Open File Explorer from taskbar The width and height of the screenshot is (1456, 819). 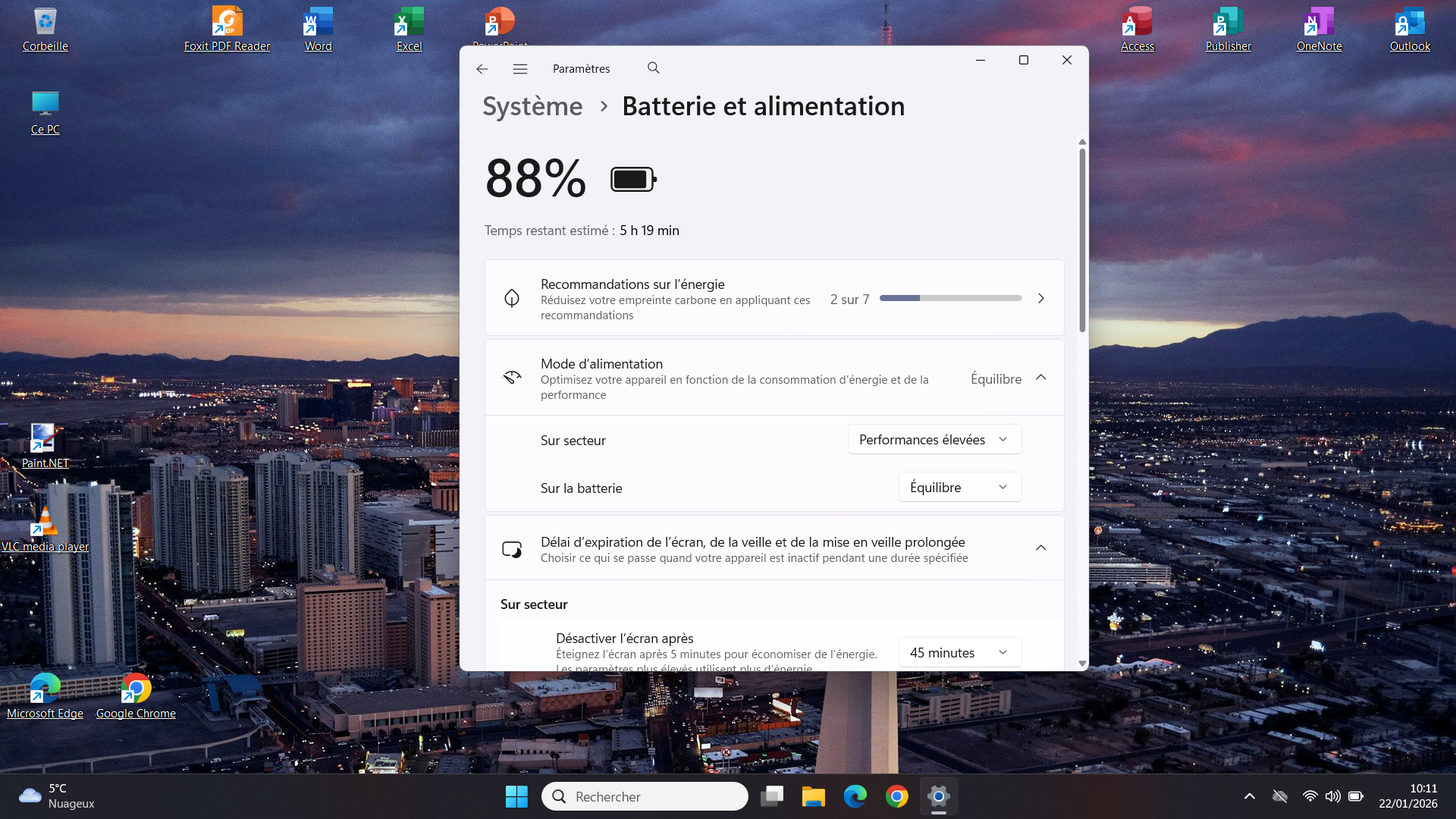(x=814, y=796)
